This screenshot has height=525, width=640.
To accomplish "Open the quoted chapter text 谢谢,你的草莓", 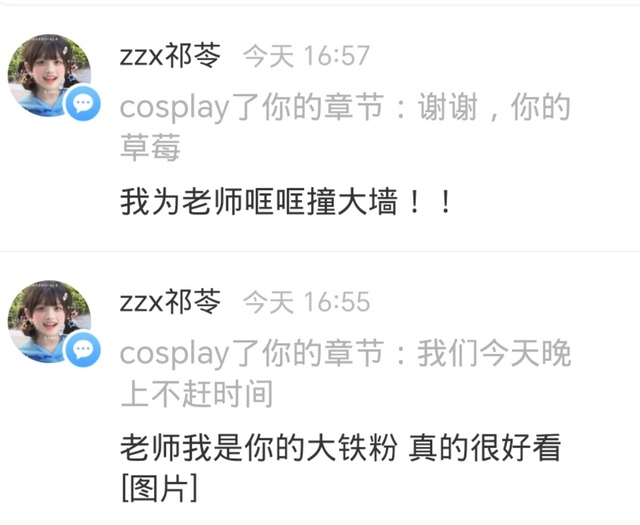I will point(345,127).
